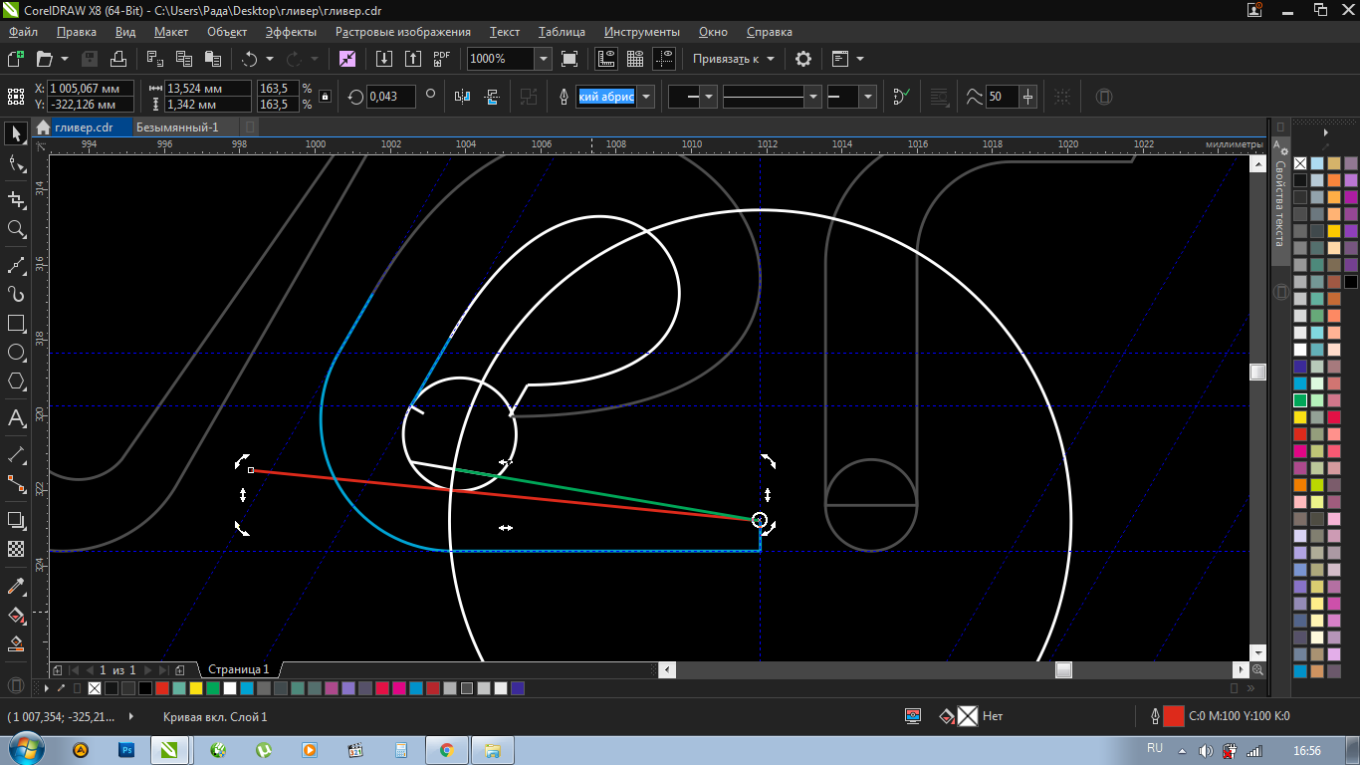
Task: Switch to the 'Безымянный-1' document tab
Action: 177,127
